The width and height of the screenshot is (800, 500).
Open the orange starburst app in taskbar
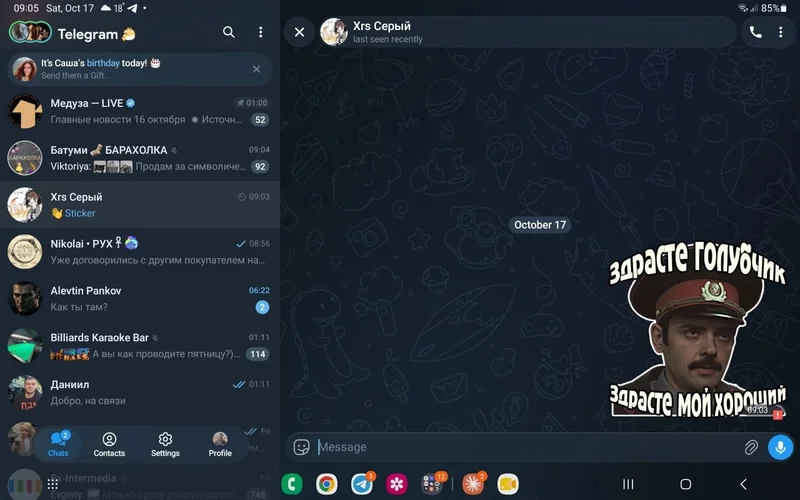[x=473, y=484]
